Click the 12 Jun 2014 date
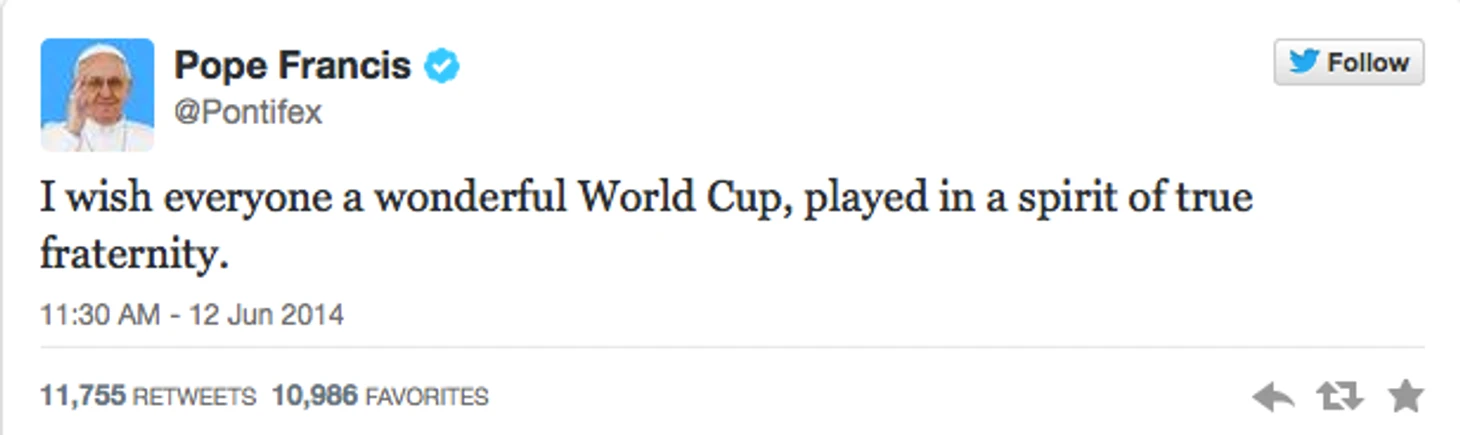The height and width of the screenshot is (435, 1460). (x=266, y=315)
